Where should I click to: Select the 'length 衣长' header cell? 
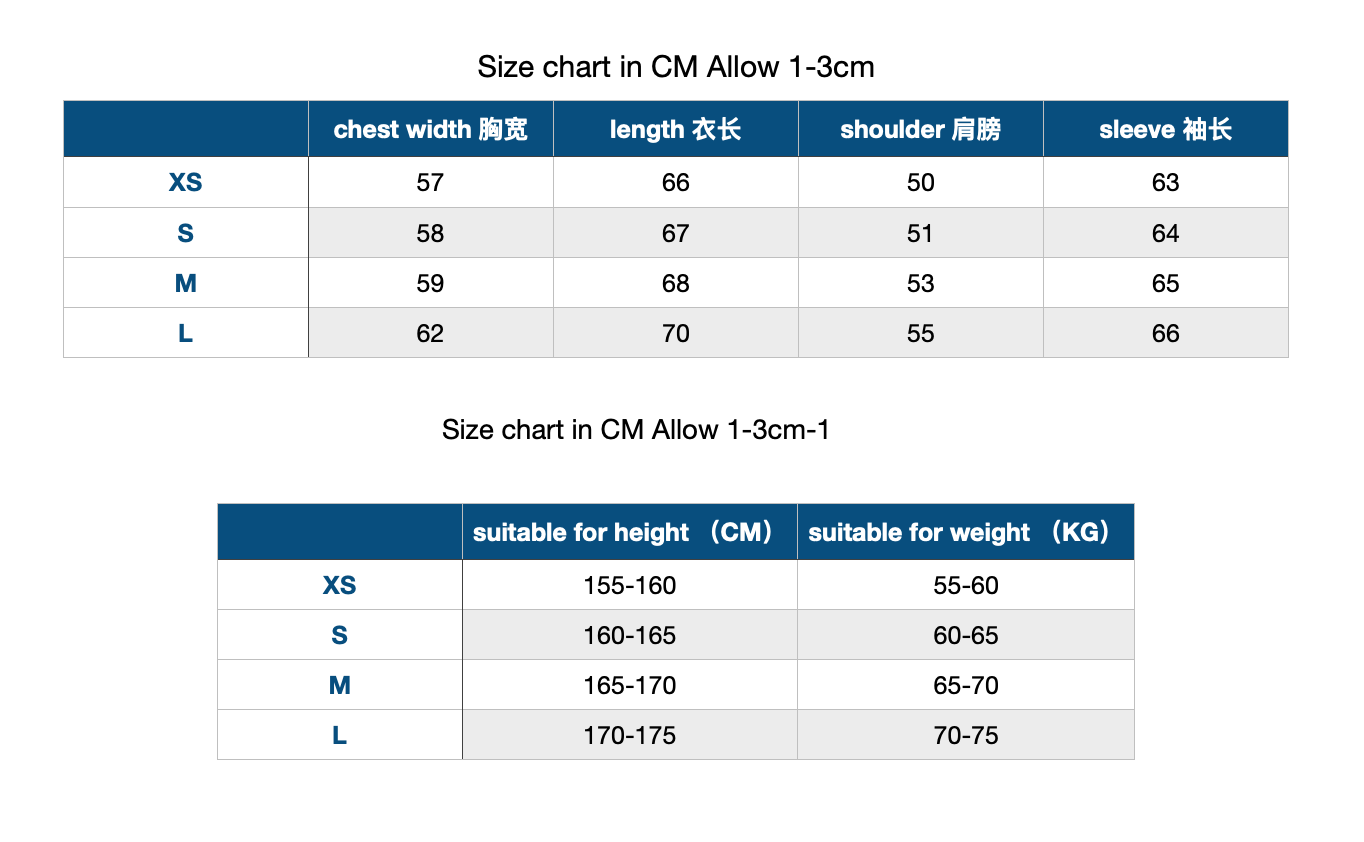point(675,129)
